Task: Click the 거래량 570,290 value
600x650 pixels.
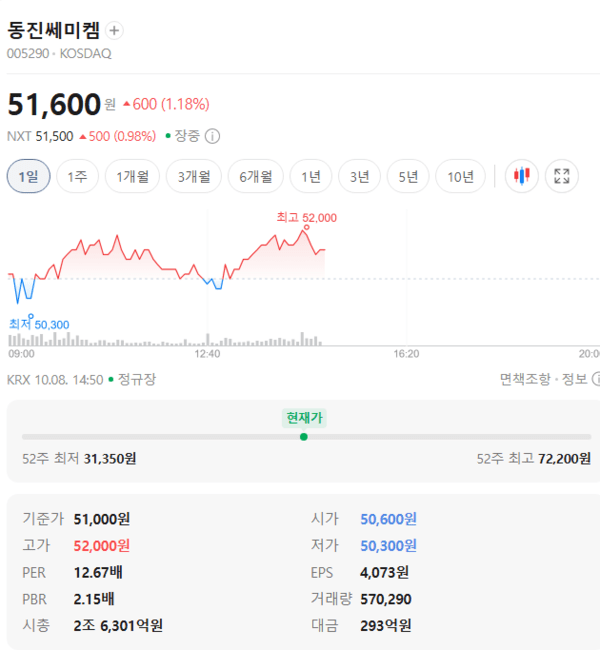Action: (386, 599)
